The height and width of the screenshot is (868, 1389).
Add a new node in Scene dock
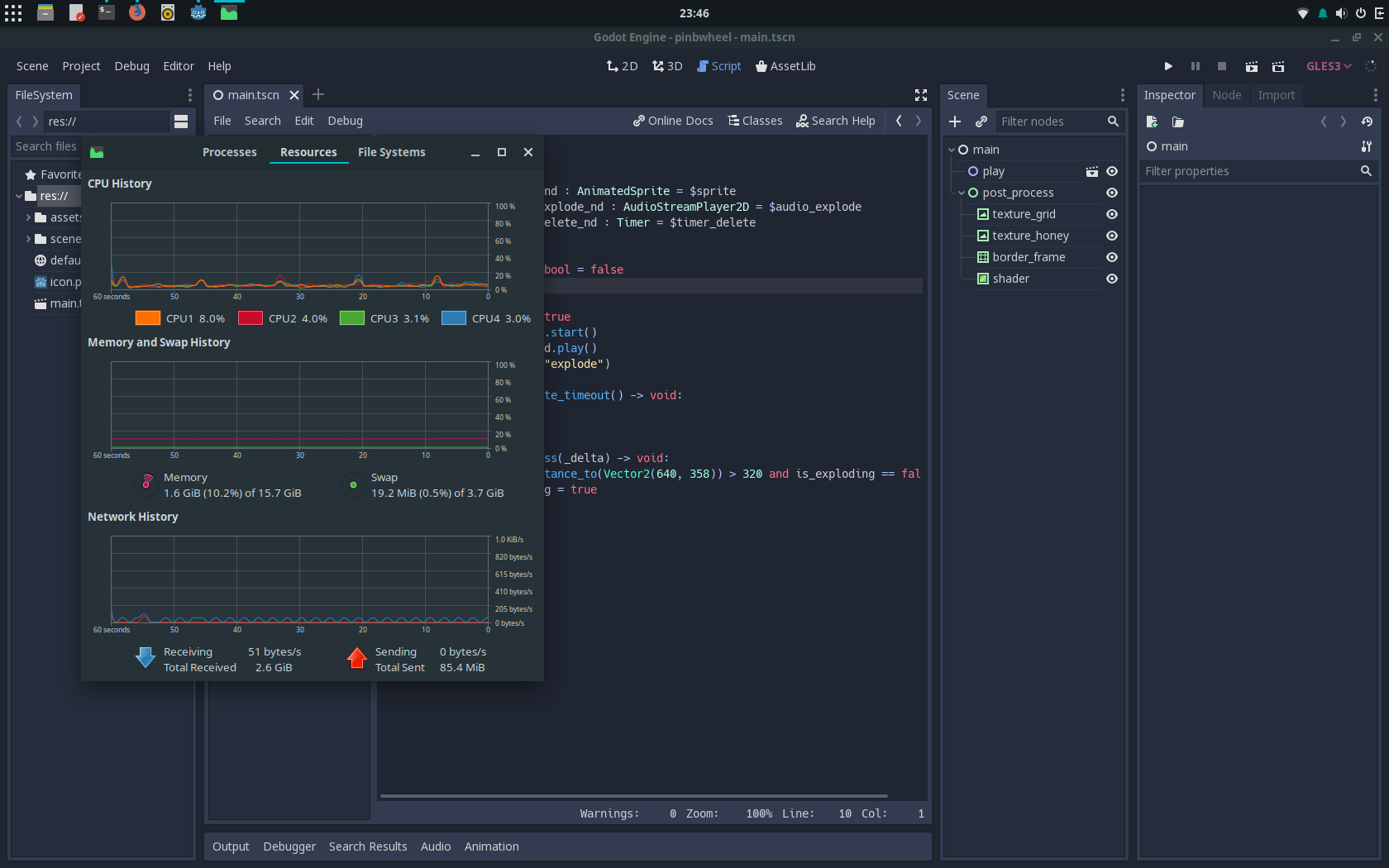[x=955, y=122]
